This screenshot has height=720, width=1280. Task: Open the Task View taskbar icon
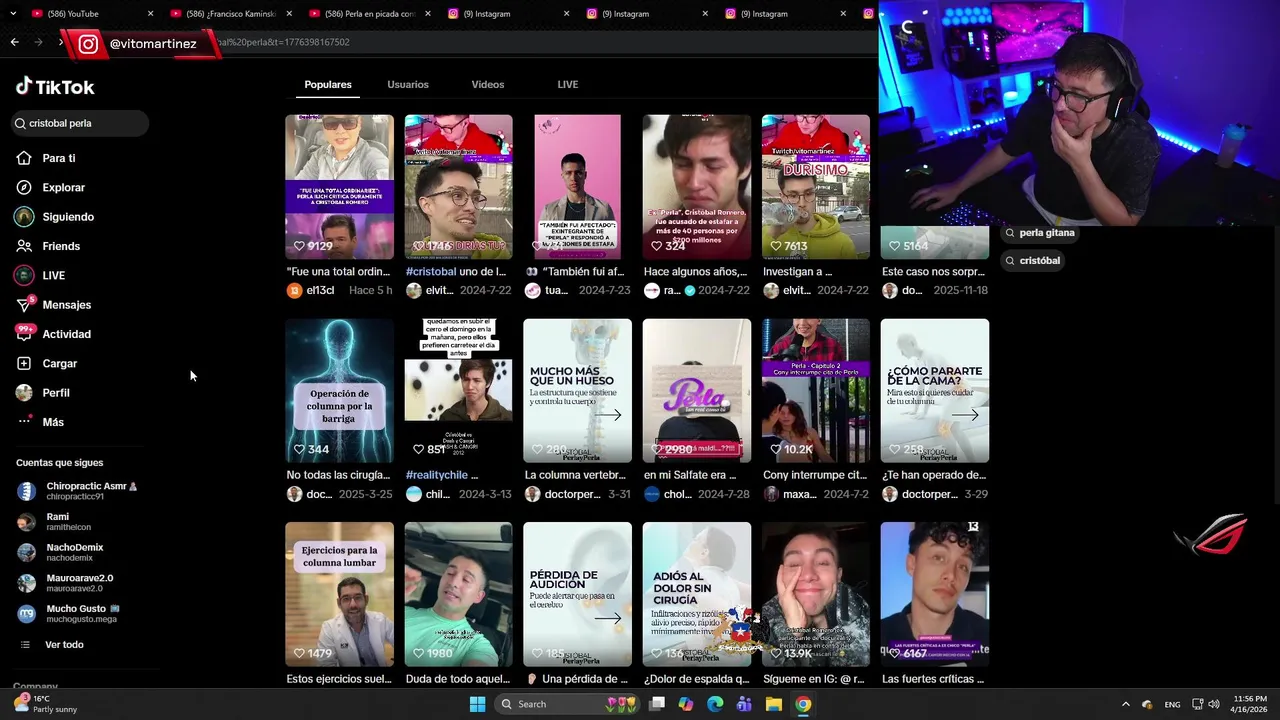[656, 704]
